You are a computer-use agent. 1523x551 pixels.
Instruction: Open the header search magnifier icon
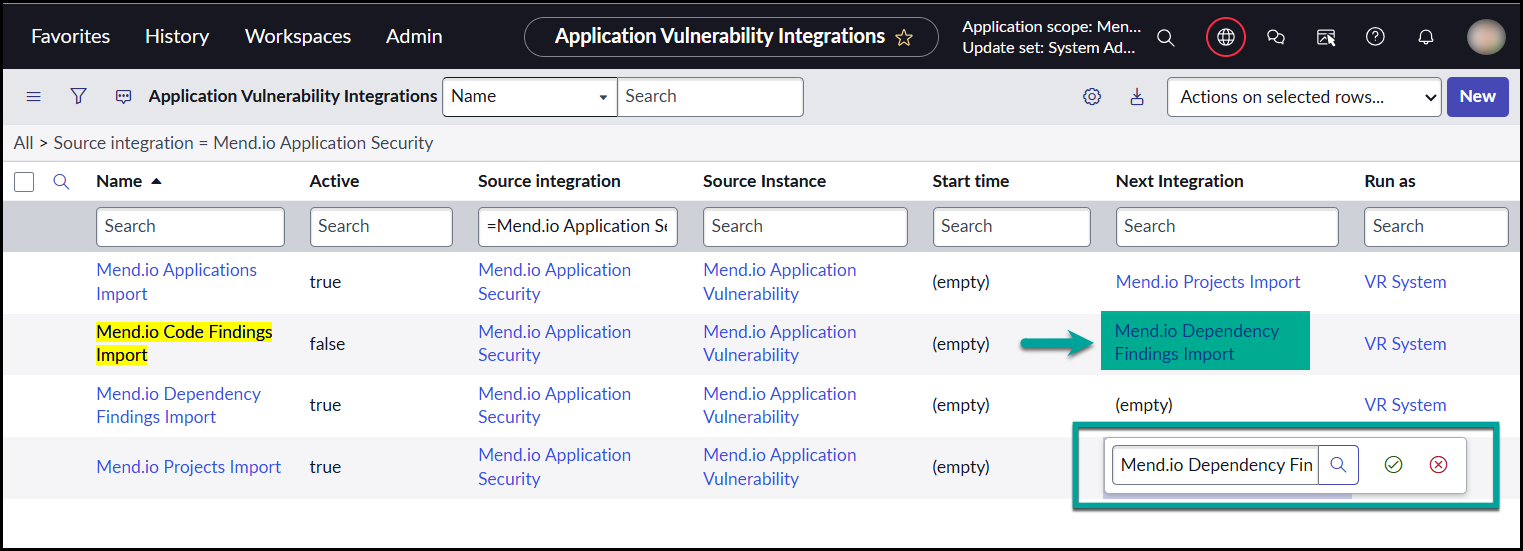(x=1166, y=37)
